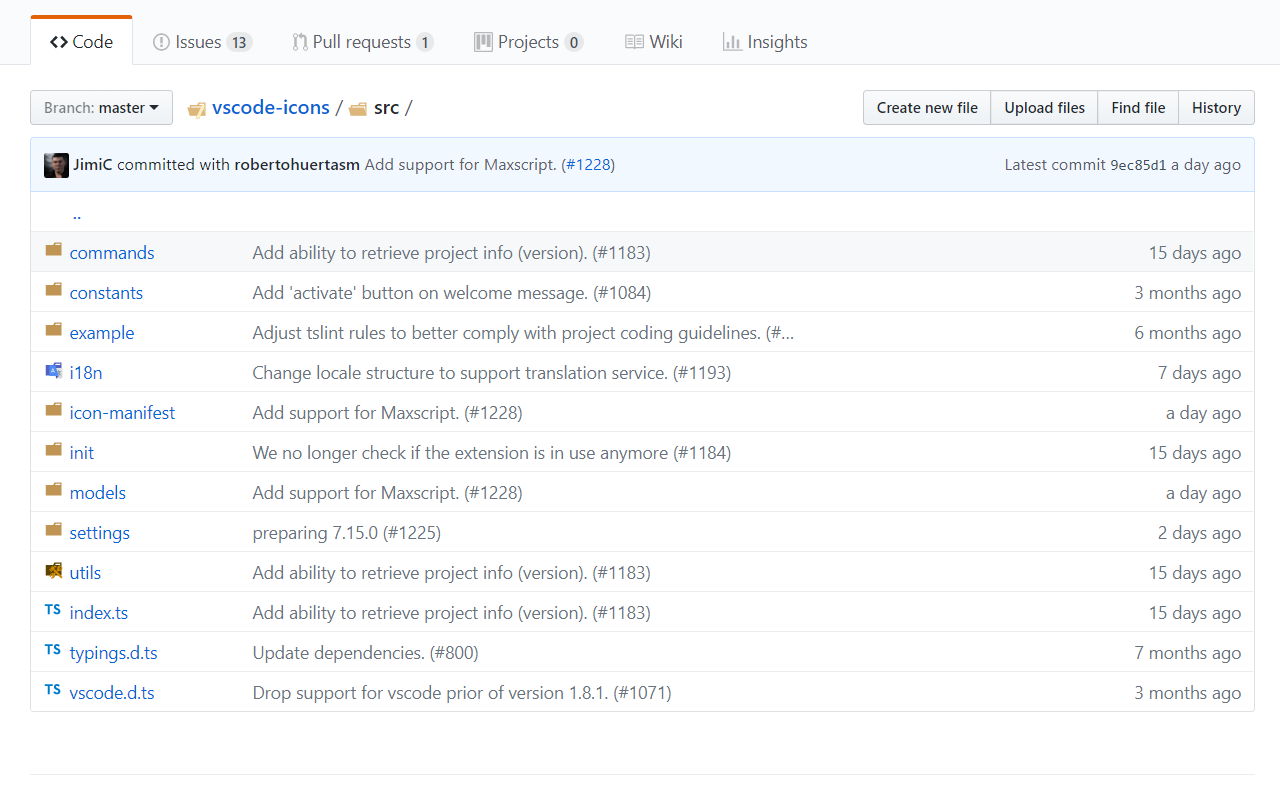The width and height of the screenshot is (1280, 800).
Task: Click 'Add activate button' commit message
Action: (x=452, y=293)
